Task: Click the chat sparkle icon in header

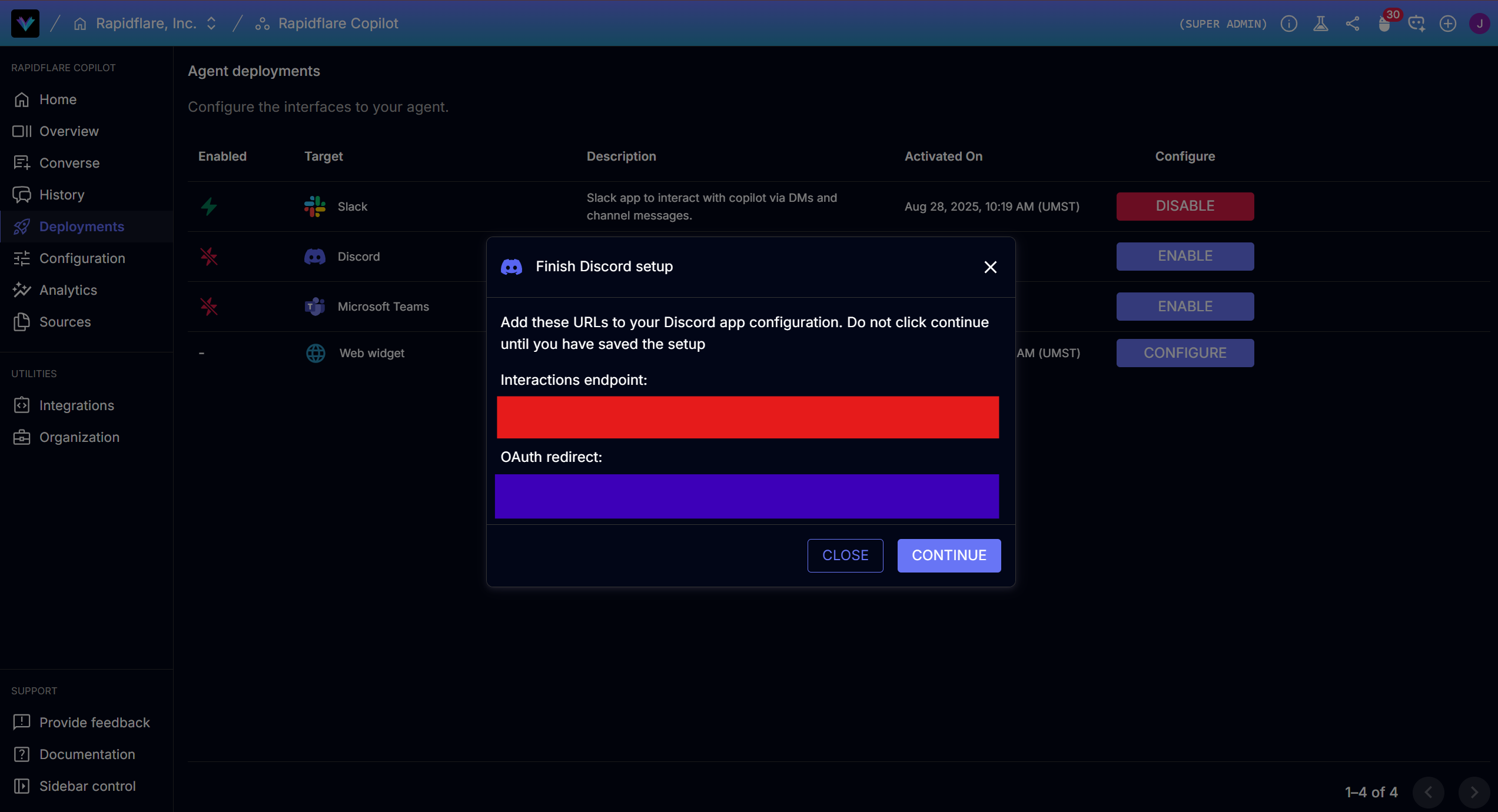Action: (x=1416, y=24)
